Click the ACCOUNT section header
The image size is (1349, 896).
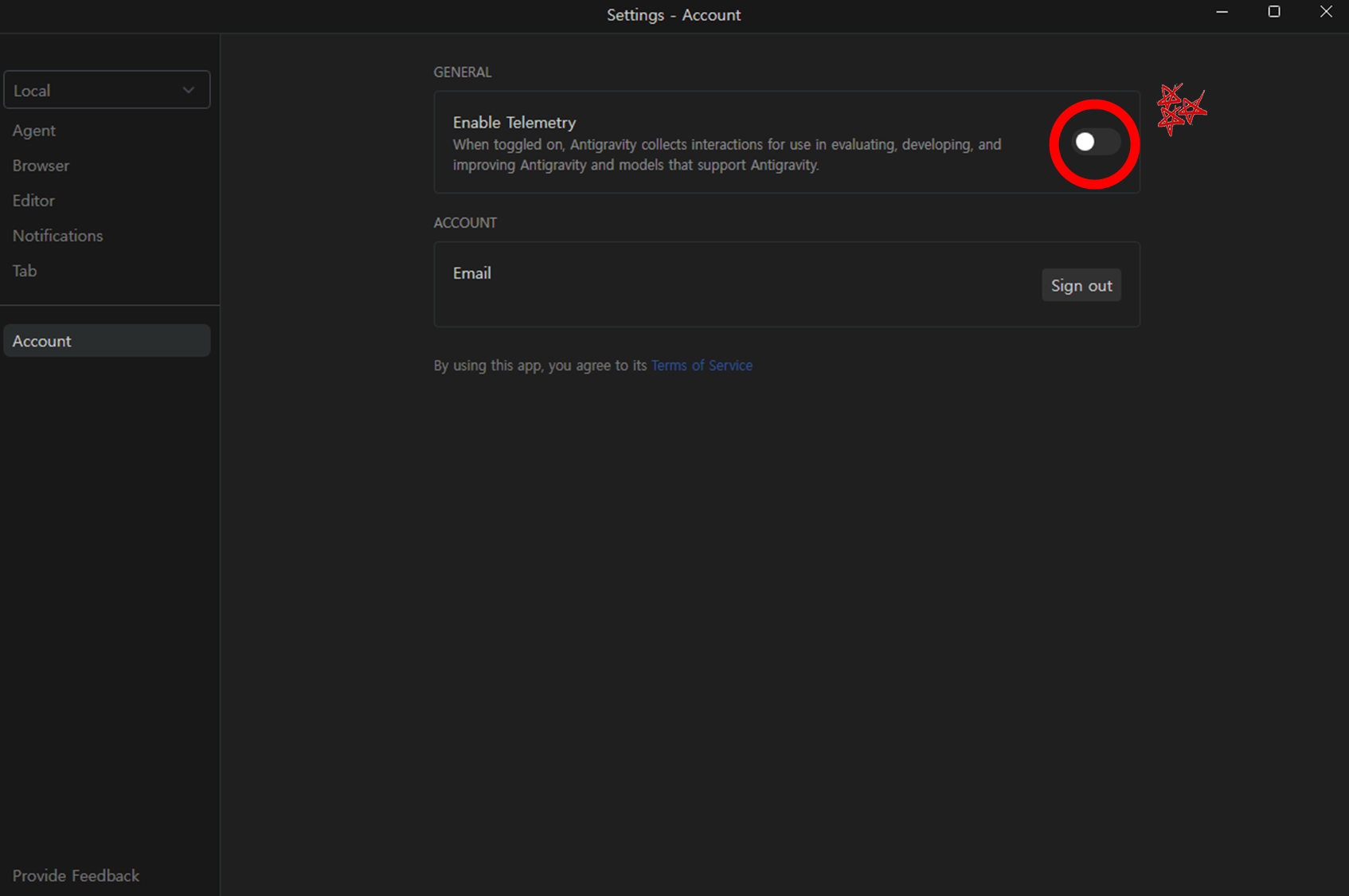pos(465,223)
